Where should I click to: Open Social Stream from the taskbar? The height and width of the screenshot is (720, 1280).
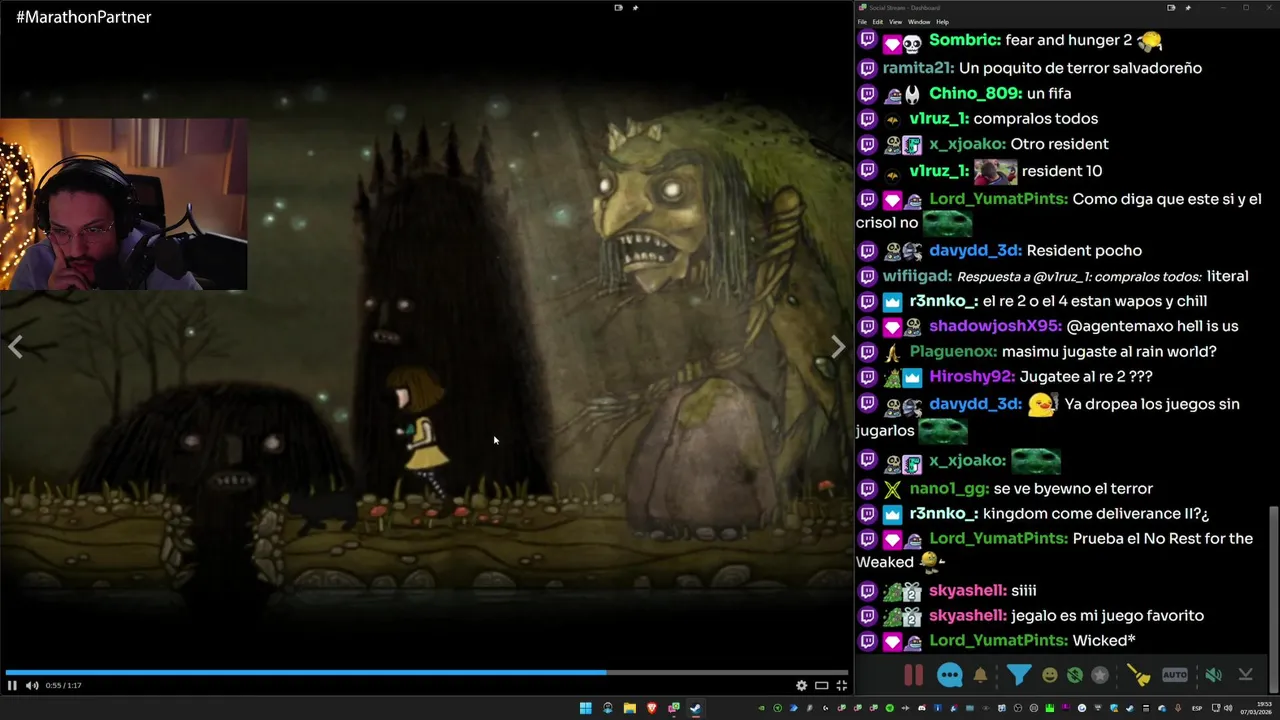point(674,708)
